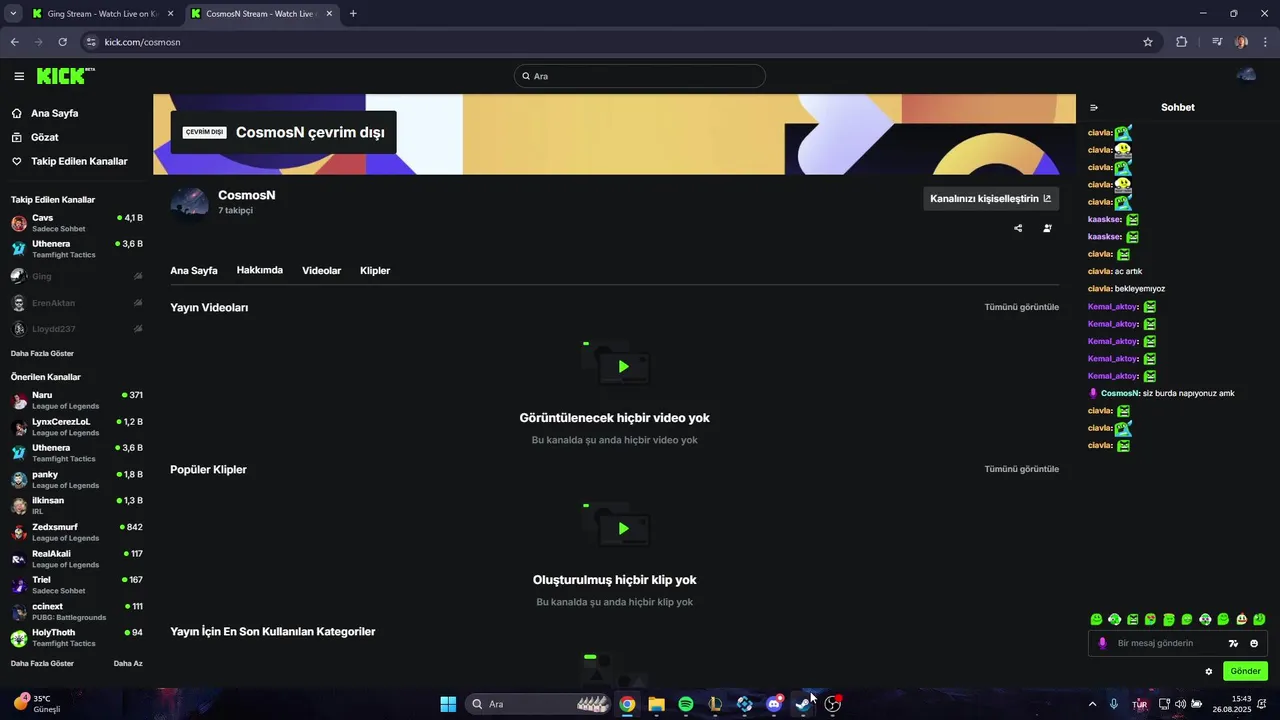Open Kick account avatar menu
Screen dimensions: 1280x720
pos(1246,76)
